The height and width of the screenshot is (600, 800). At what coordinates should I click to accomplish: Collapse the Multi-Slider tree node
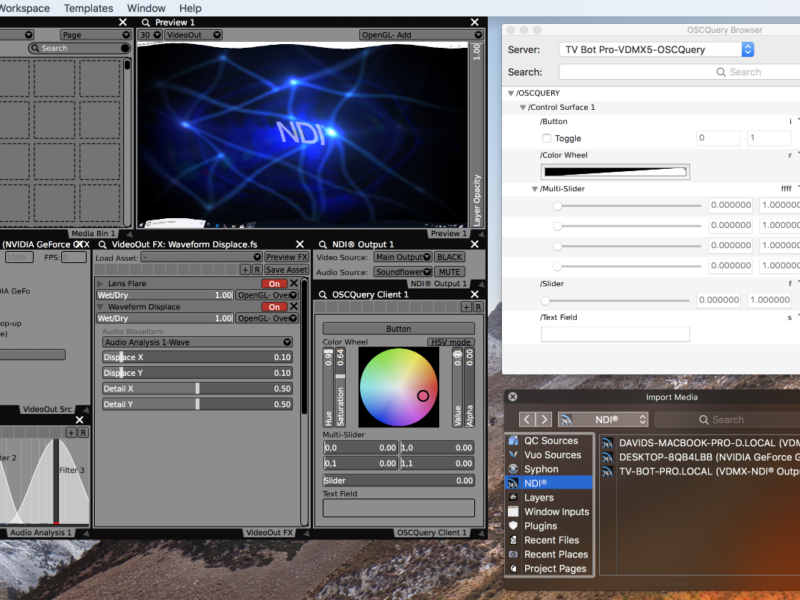[x=535, y=189]
